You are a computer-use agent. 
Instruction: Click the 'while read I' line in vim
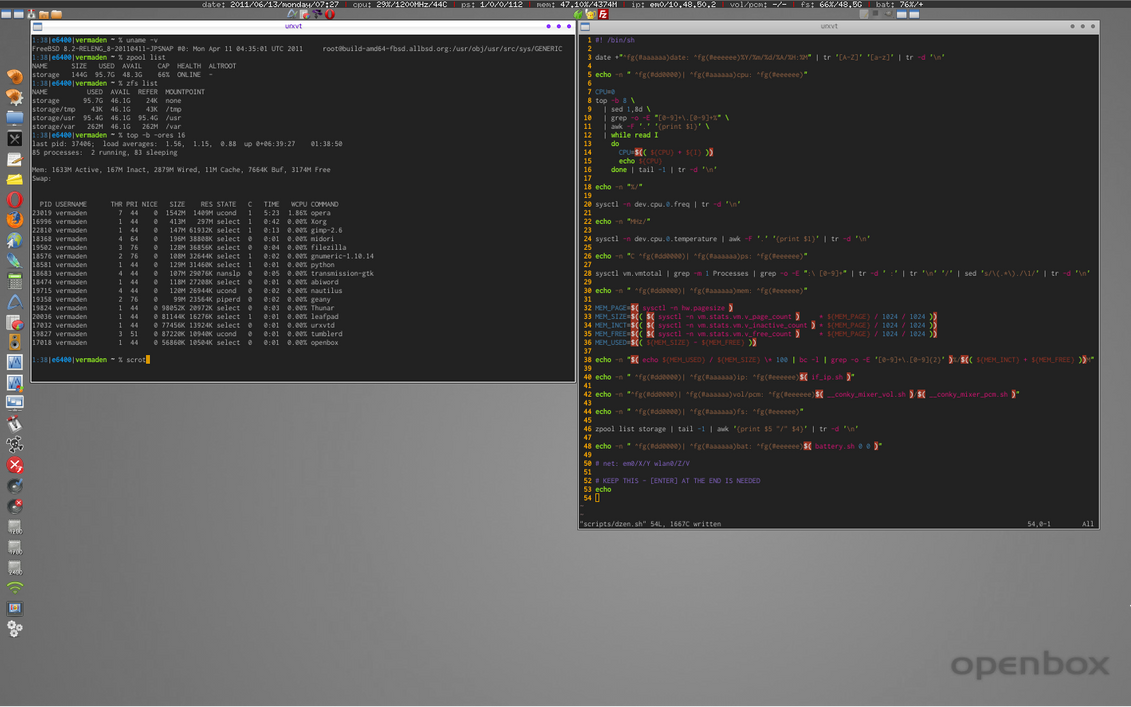pos(631,135)
